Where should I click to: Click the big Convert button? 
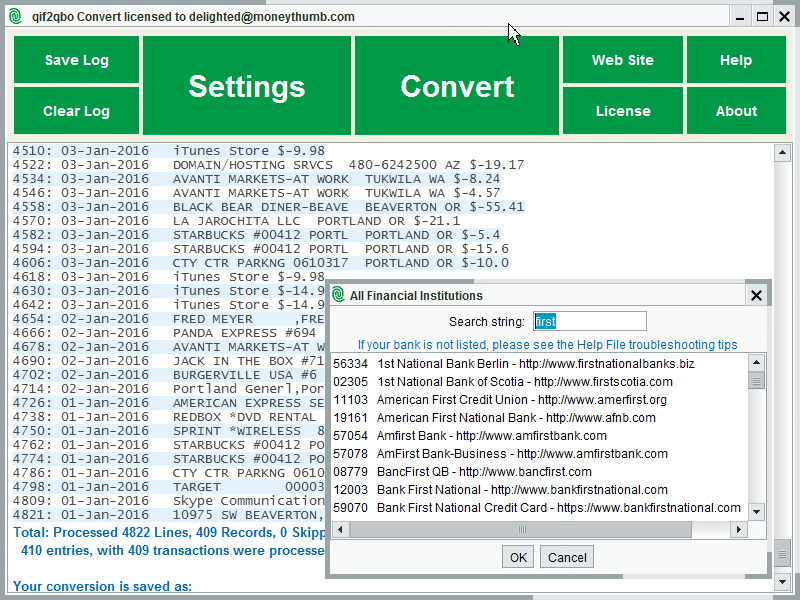[x=457, y=85]
